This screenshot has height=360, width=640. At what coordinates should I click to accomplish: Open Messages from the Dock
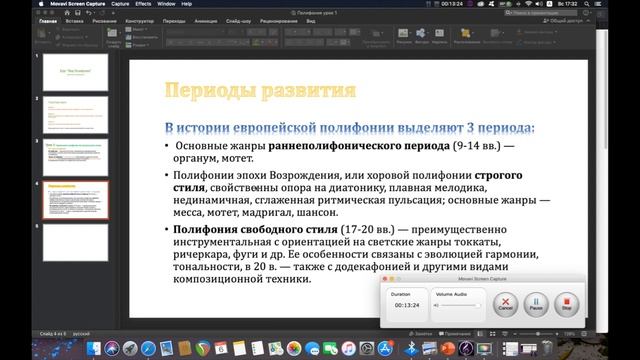click(312, 348)
